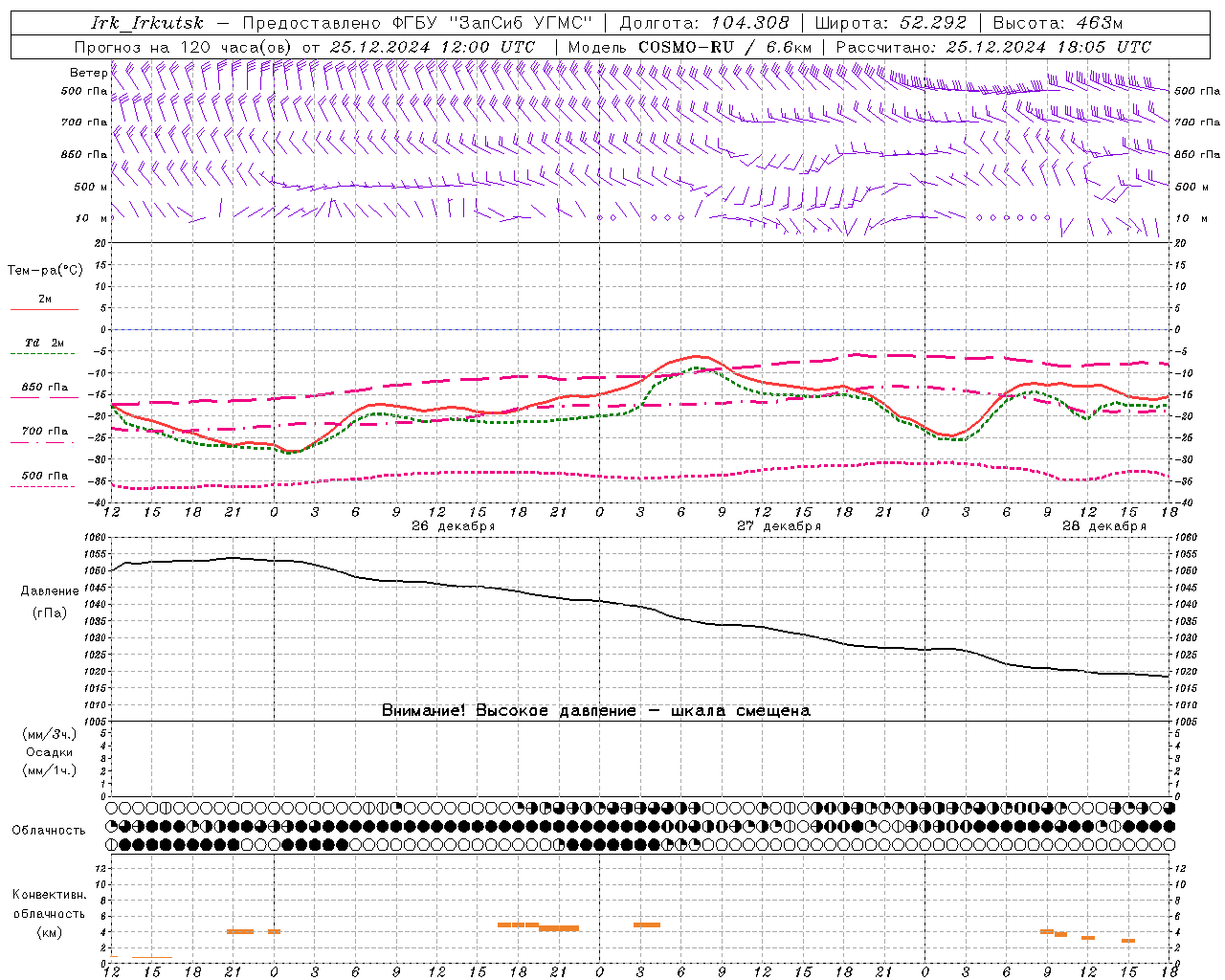Click the pink dashed sample under 500 гПа legend
Screen dimensions: 1225x980
(44, 486)
